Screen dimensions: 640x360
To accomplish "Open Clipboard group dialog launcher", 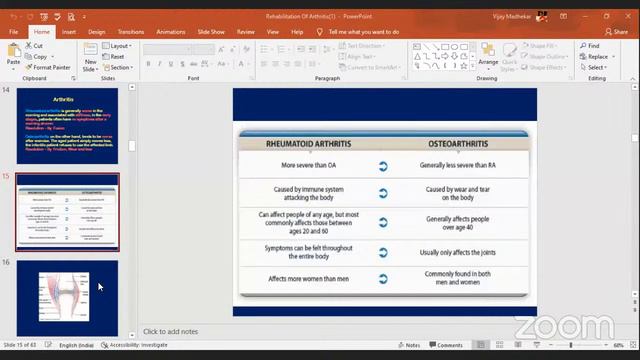I will (x=73, y=78).
